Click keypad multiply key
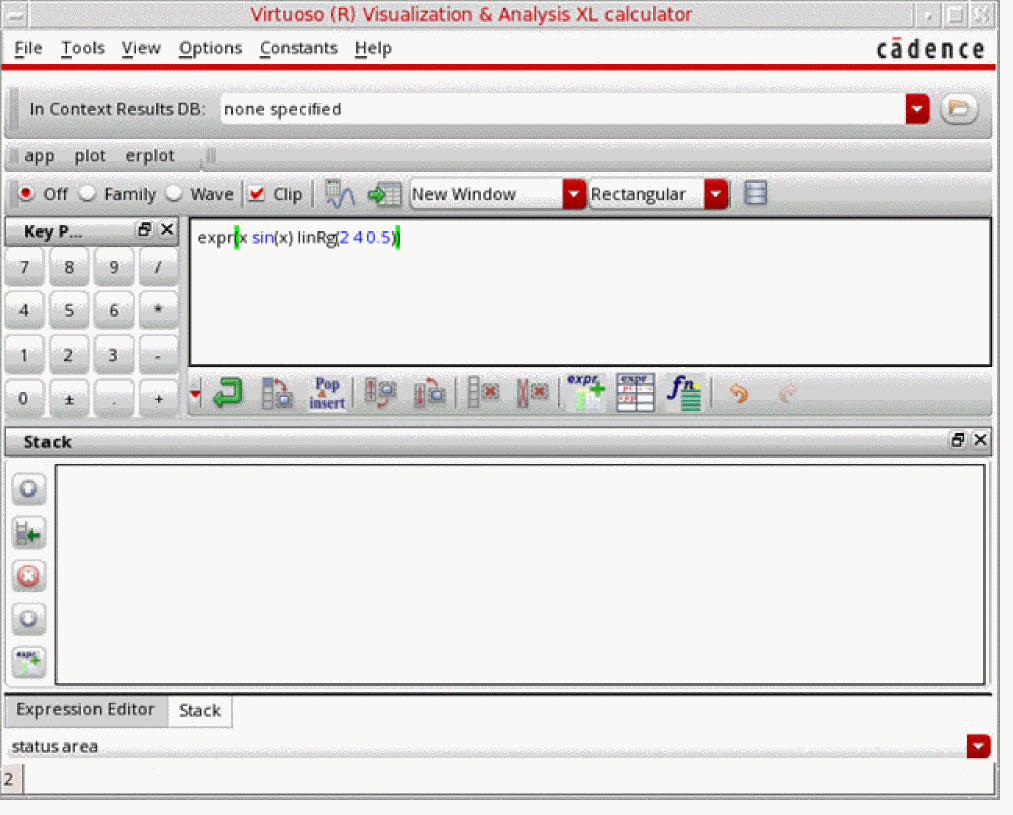 pos(158,310)
